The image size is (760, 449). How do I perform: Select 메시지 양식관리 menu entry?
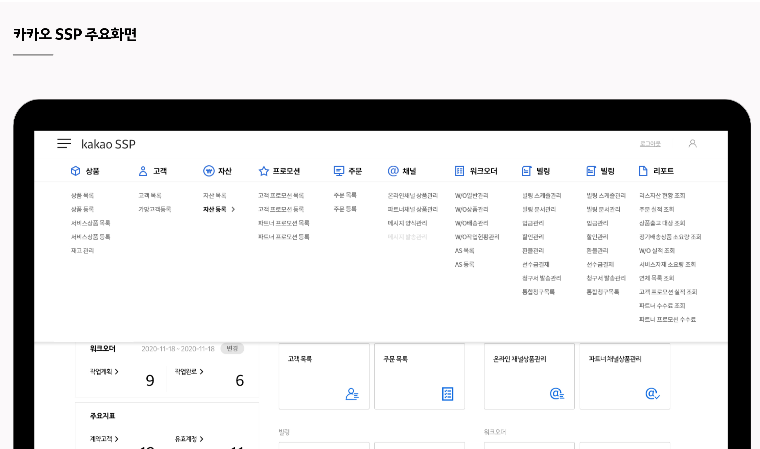[x=408, y=223]
